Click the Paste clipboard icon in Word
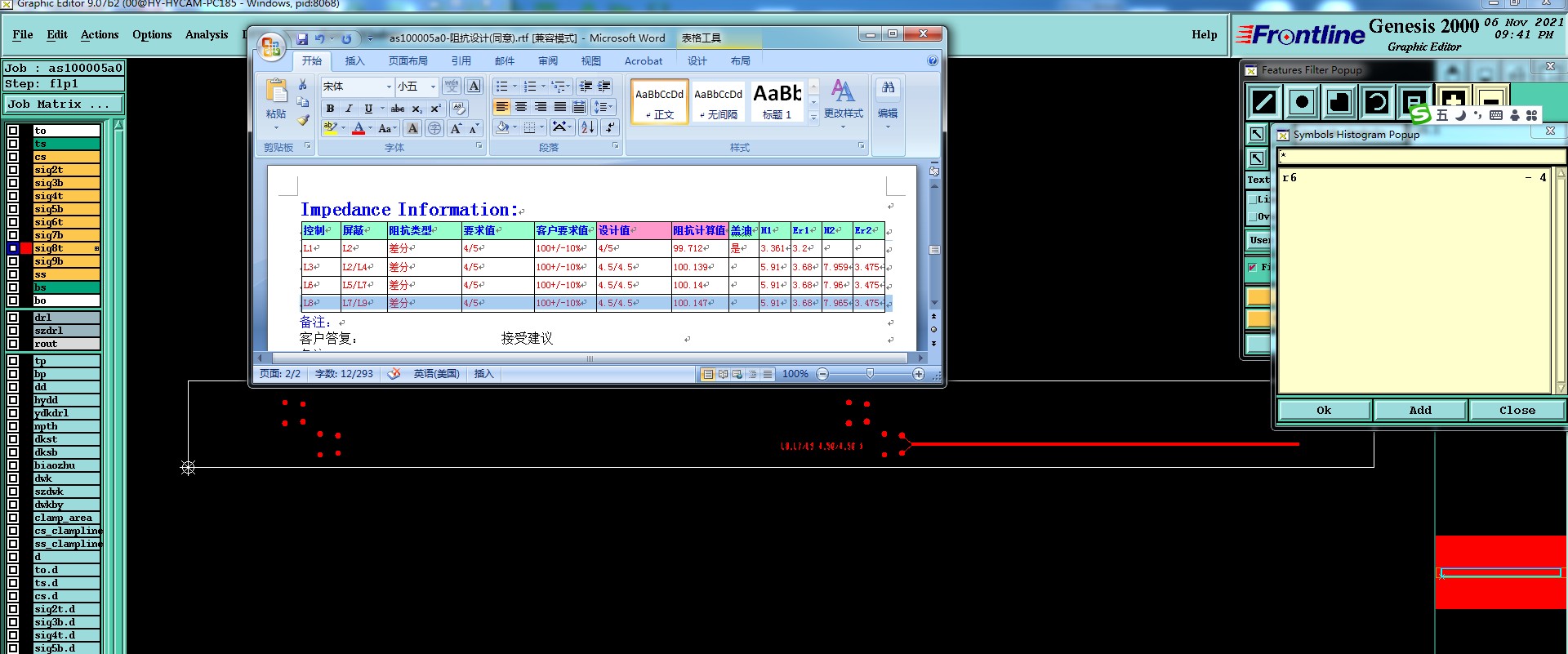The height and width of the screenshot is (654, 1568). click(276, 91)
